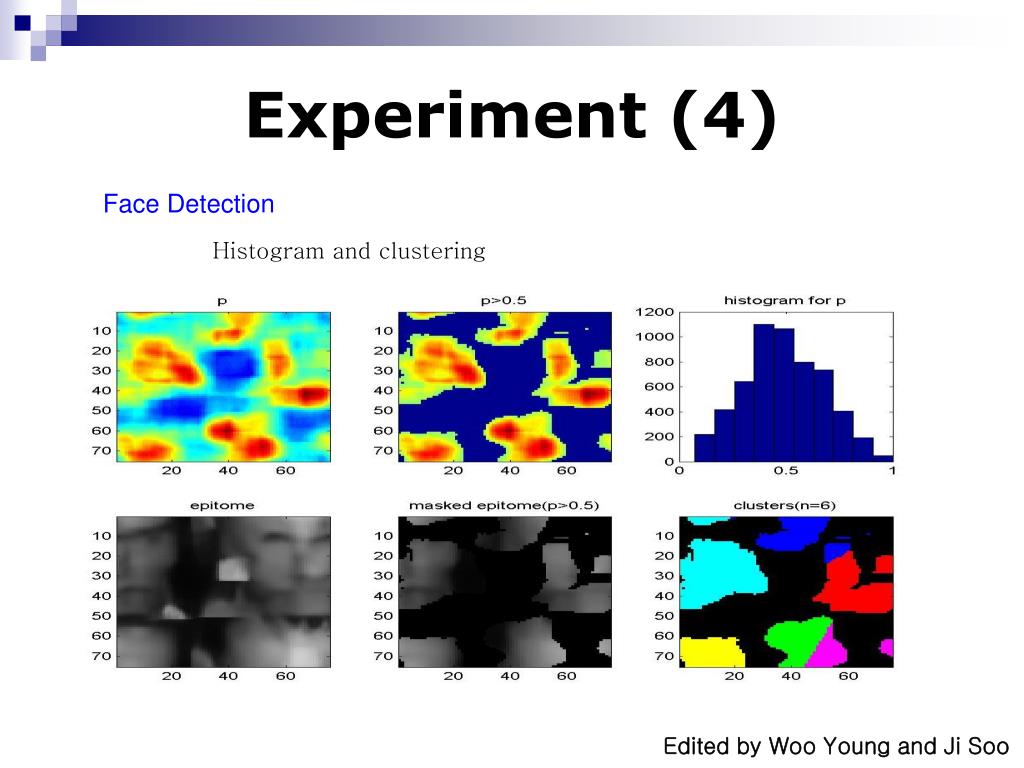Viewport: 1024px width, 768px height.
Task: Click the "histogram for p" plot title
Action: (784, 300)
